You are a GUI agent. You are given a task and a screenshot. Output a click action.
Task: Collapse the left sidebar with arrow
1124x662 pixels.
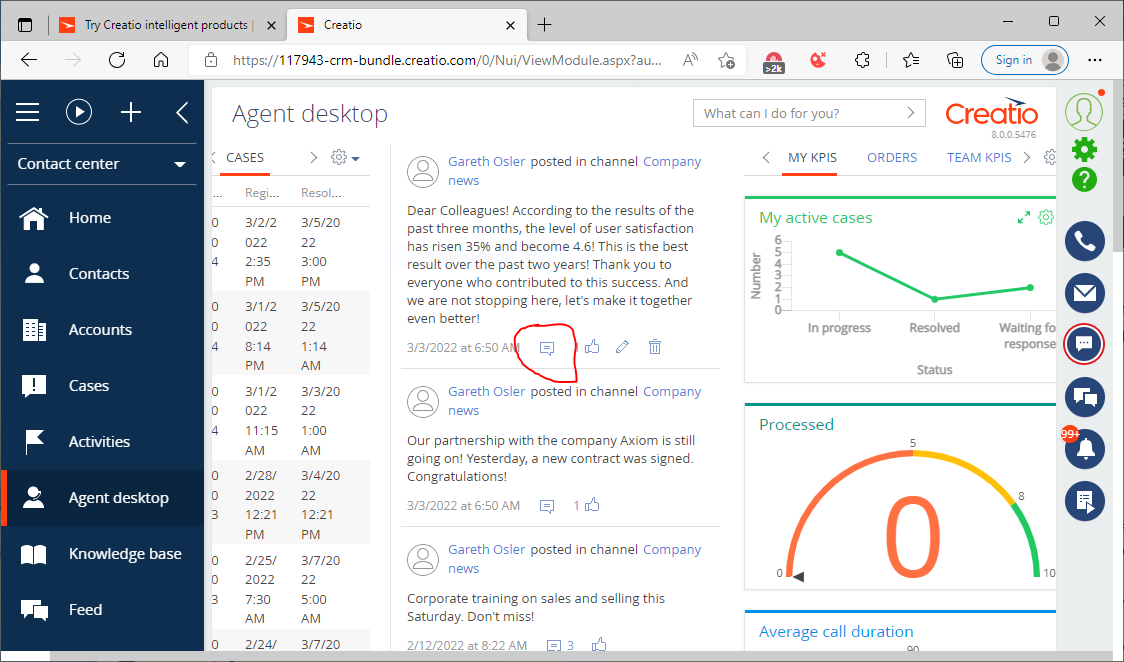[182, 112]
